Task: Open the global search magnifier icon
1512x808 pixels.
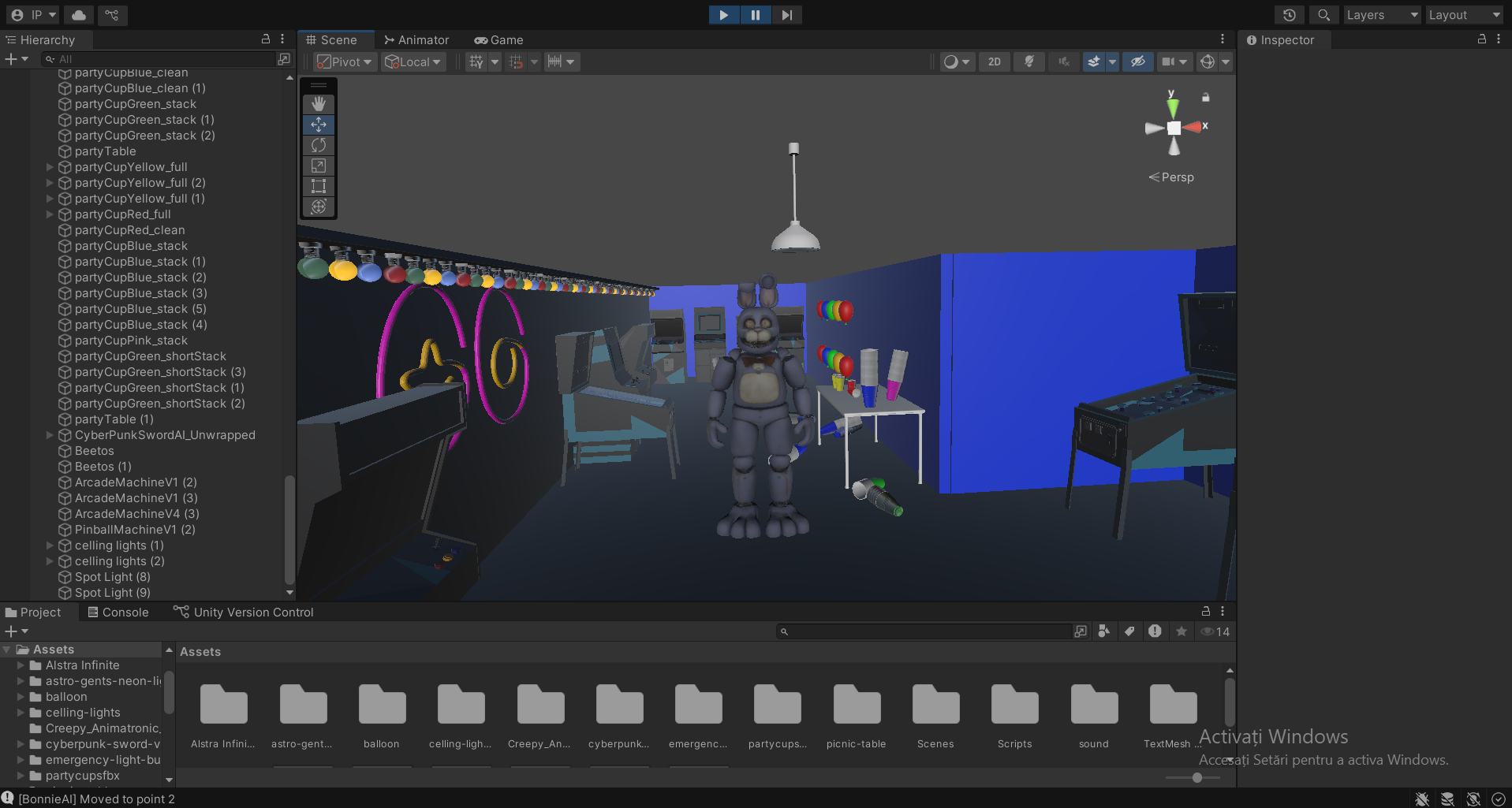Action: [1323, 15]
